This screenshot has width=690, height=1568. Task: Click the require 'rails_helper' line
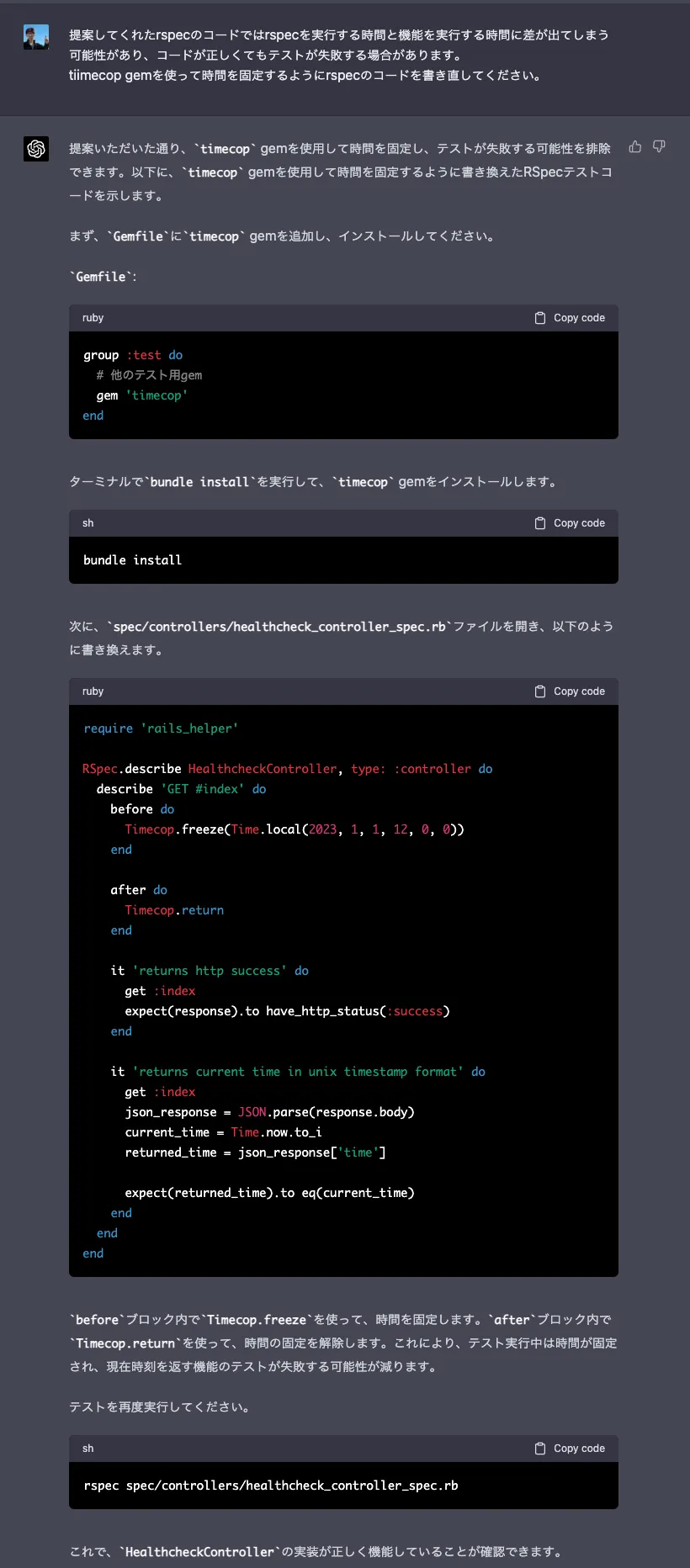click(x=161, y=728)
